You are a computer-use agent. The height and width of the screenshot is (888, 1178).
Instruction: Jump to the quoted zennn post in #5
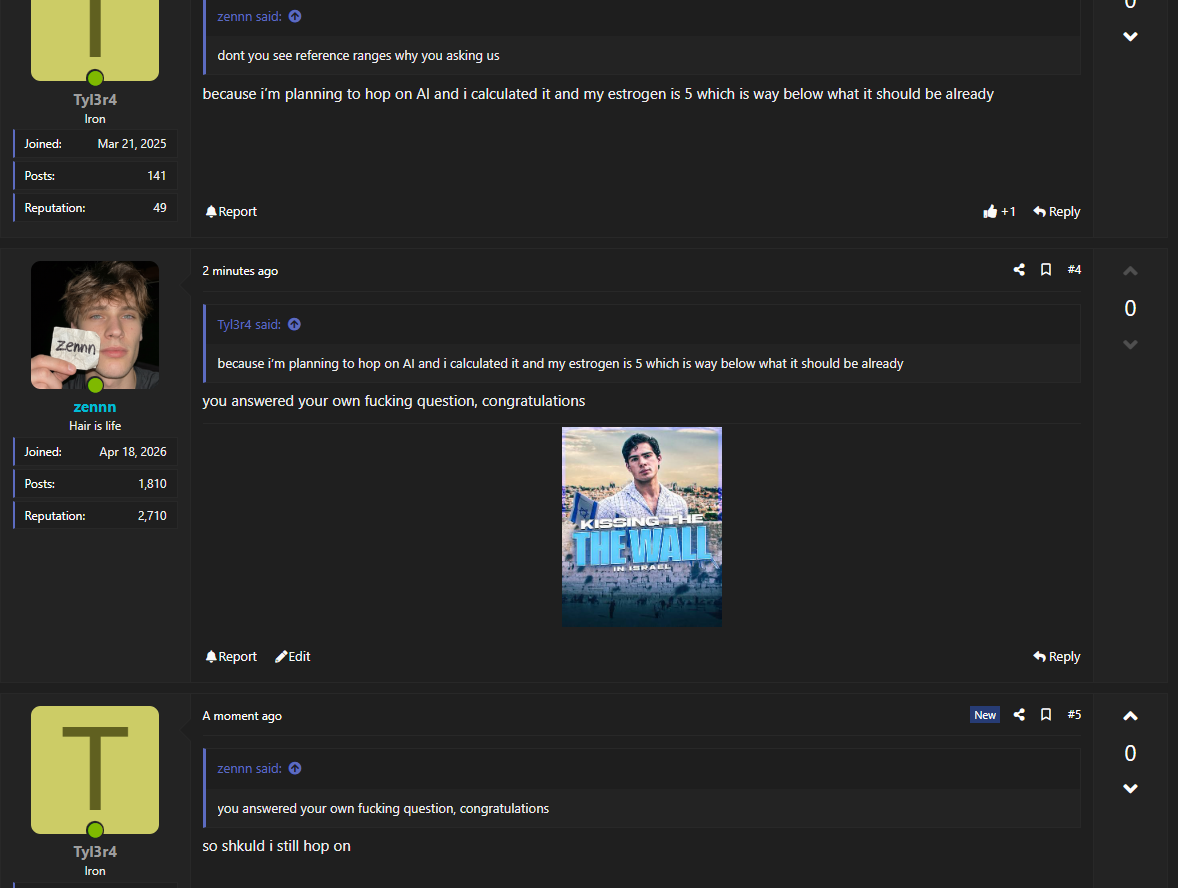[294, 769]
